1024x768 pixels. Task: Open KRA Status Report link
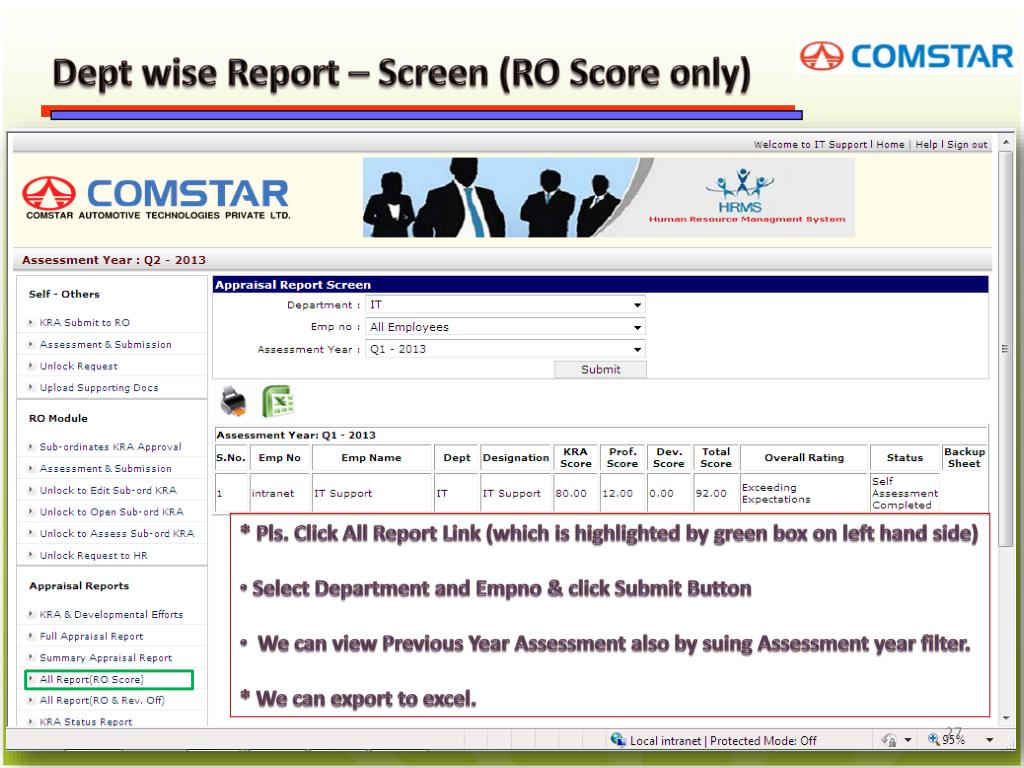point(86,722)
